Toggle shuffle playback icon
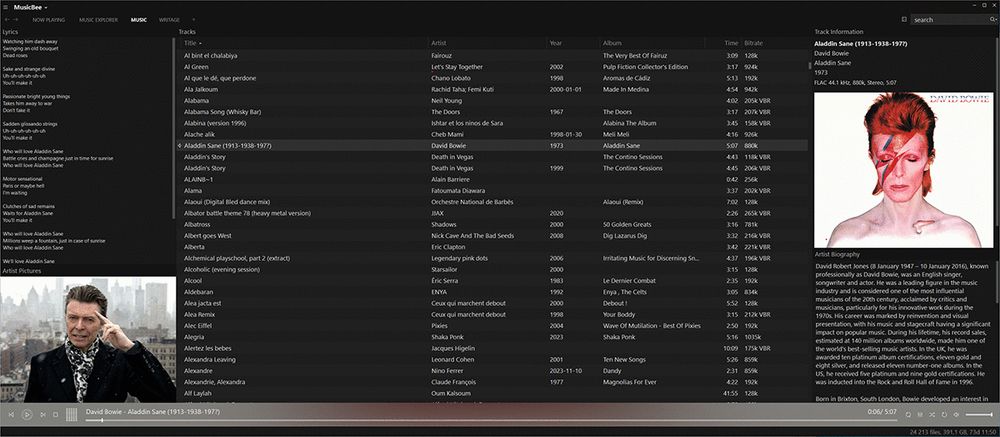Viewport: 1000px width, 437px height. 932,415
